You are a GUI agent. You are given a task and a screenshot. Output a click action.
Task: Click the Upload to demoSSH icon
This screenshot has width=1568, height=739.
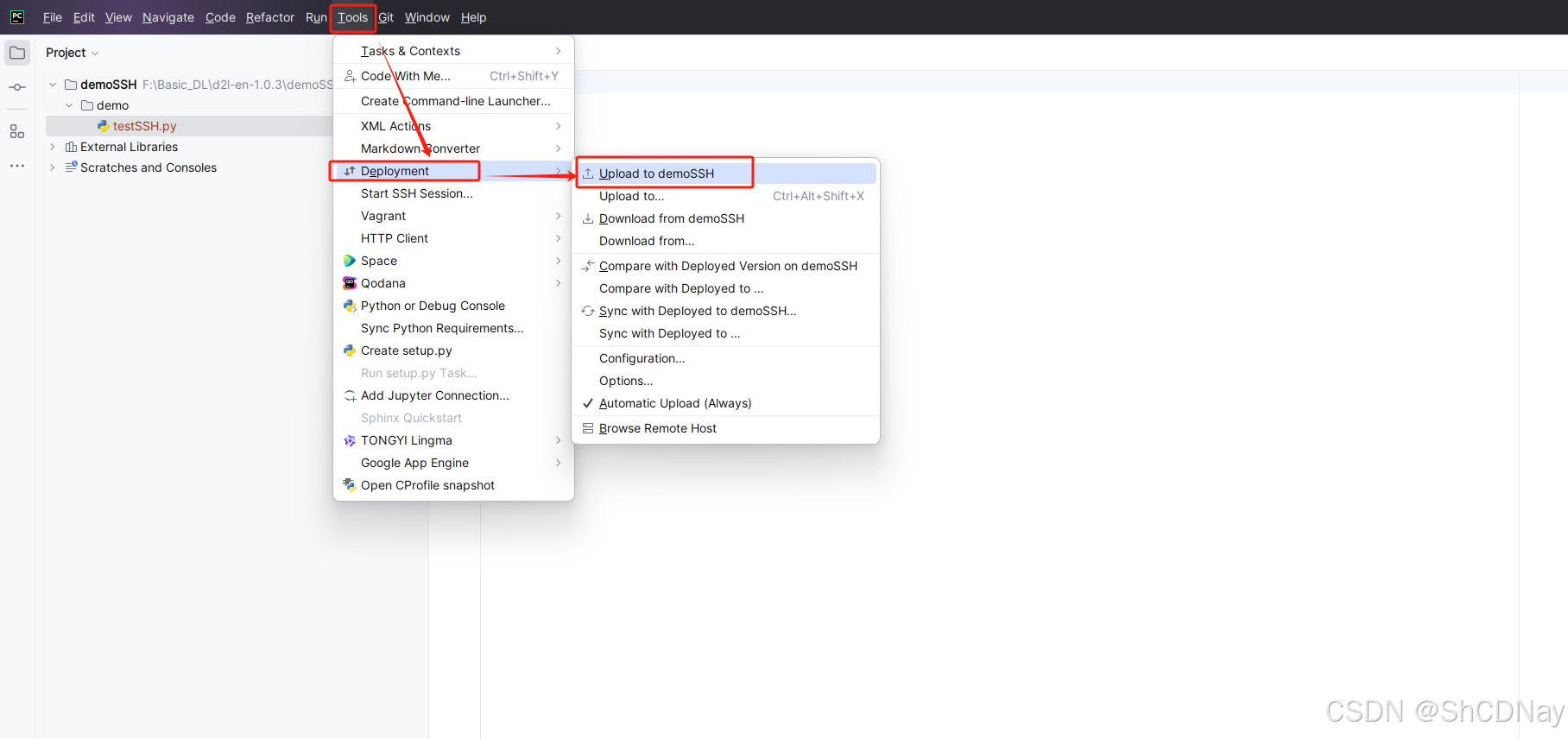point(588,174)
